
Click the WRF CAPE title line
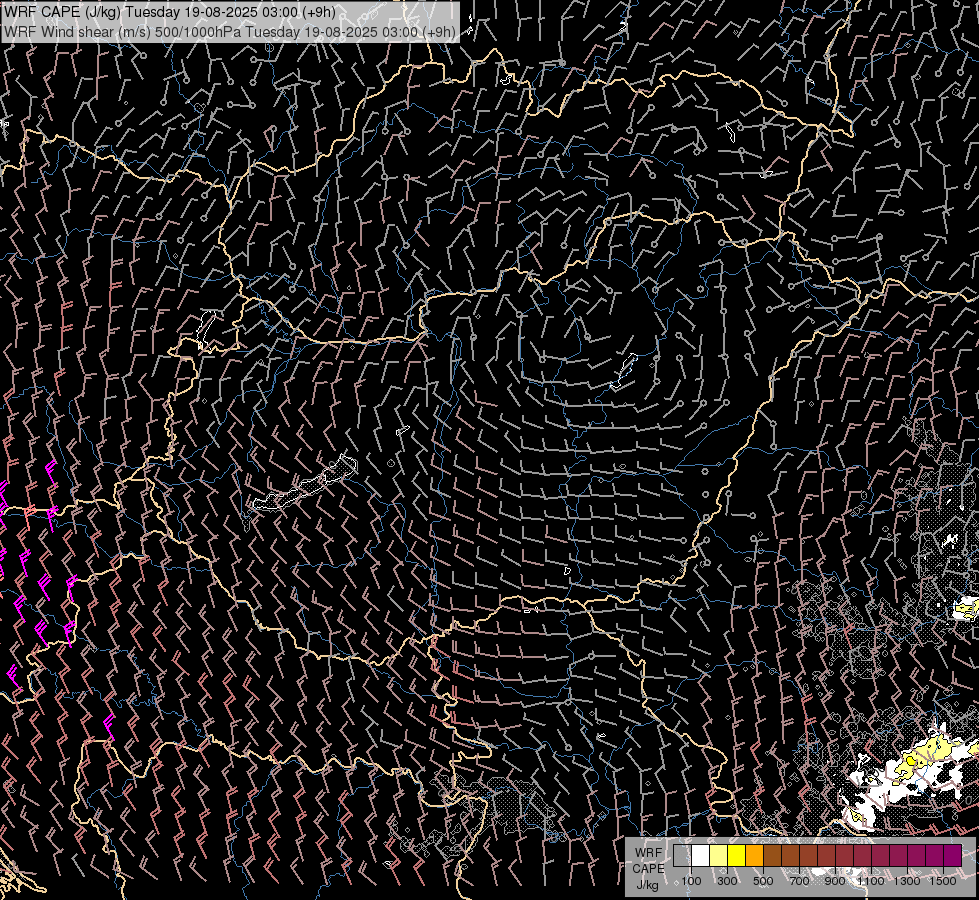click(169, 12)
